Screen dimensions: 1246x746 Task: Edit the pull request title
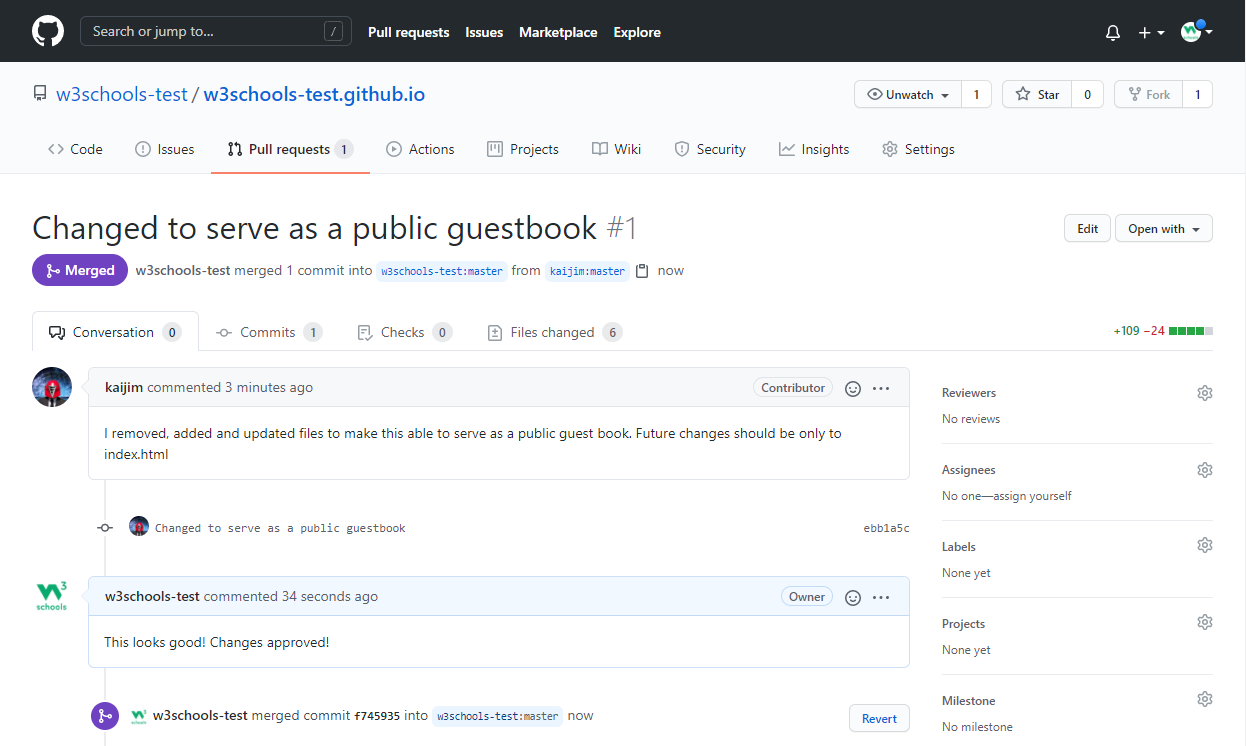[1087, 229]
